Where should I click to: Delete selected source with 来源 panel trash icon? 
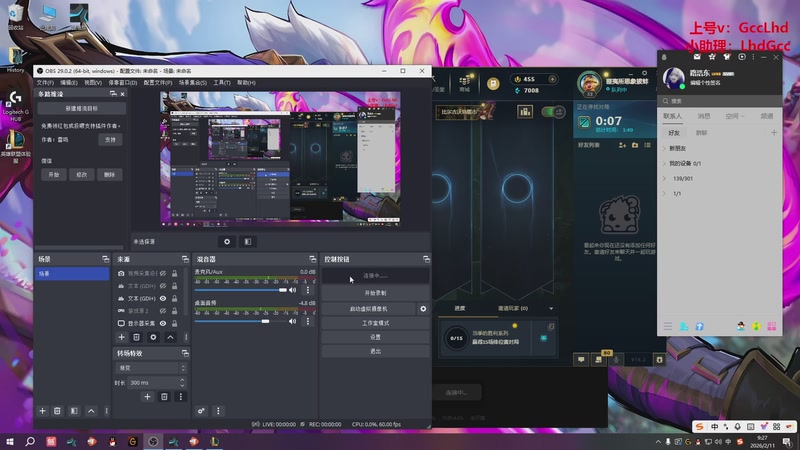click(x=136, y=337)
